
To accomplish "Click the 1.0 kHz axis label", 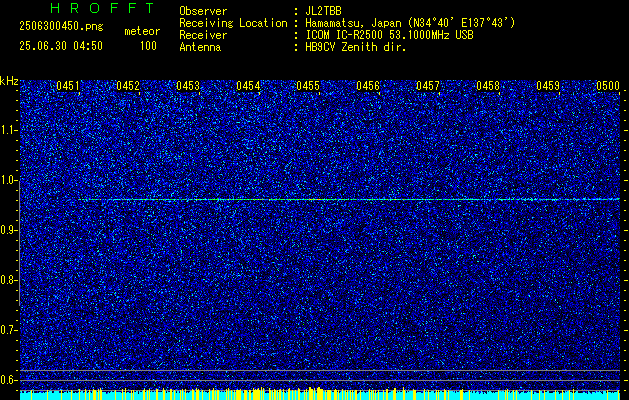I will click(8, 180).
